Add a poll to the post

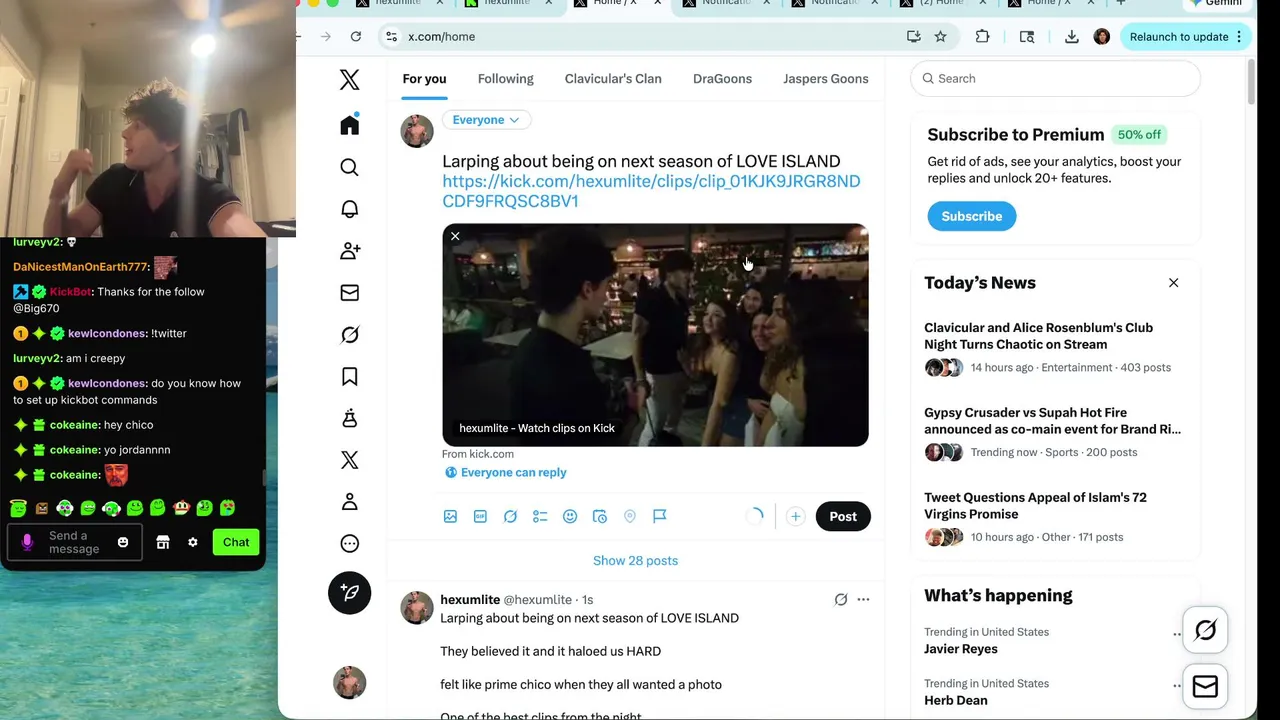[x=540, y=516]
